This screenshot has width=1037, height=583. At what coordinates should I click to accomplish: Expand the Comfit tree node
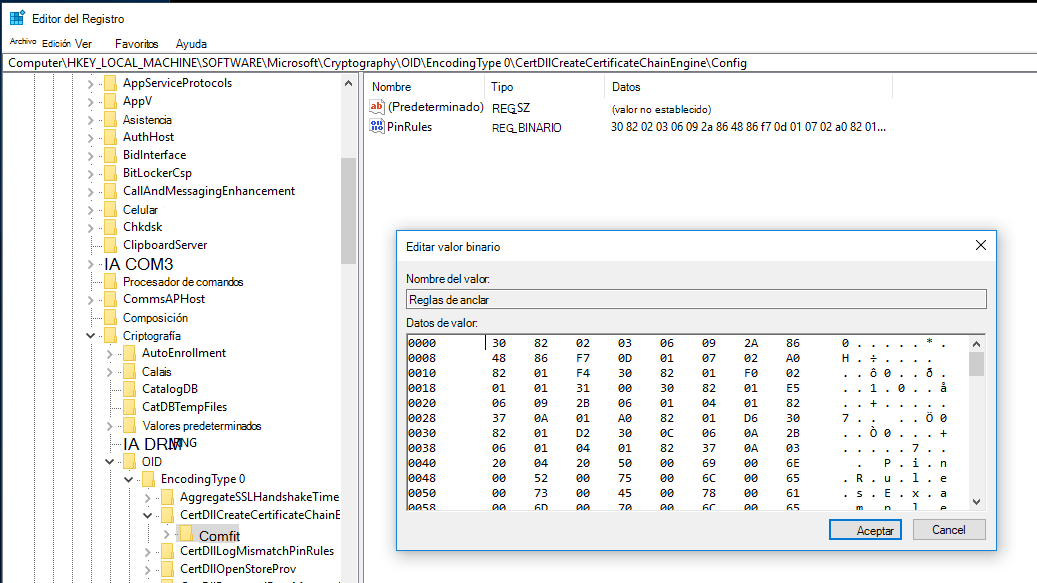(167, 533)
